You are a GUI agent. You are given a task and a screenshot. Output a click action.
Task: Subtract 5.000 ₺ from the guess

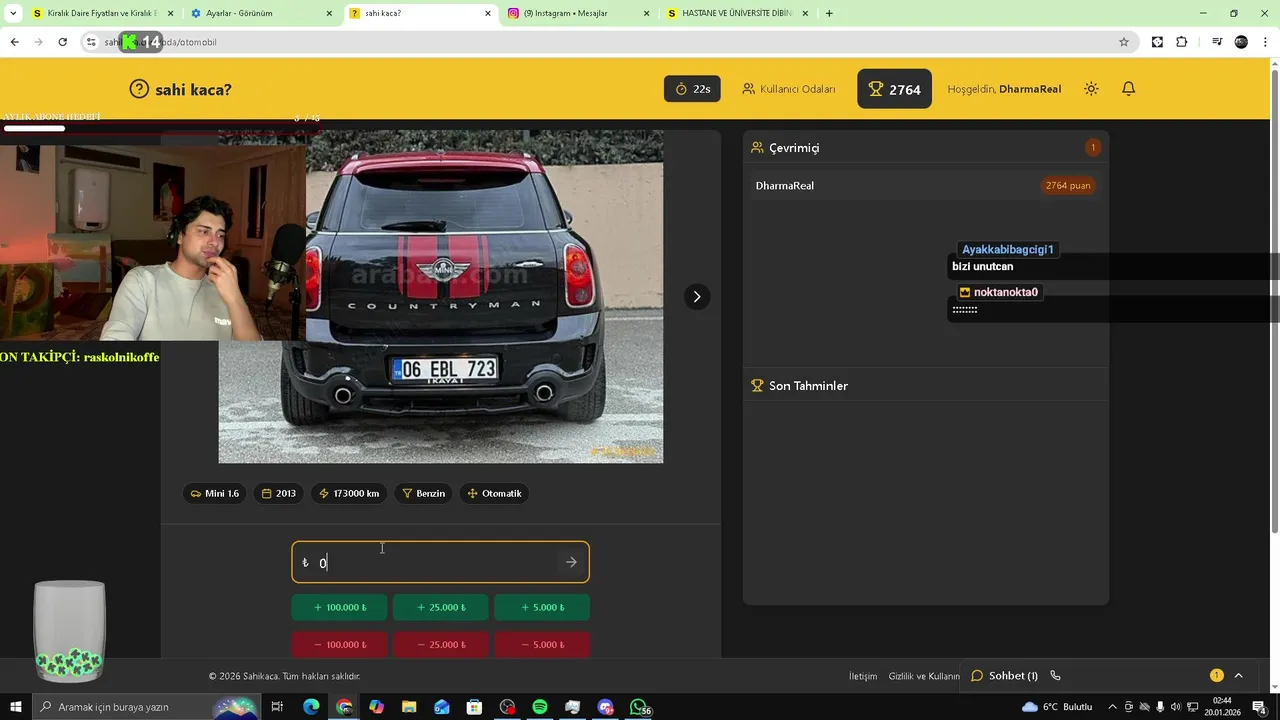tap(542, 644)
